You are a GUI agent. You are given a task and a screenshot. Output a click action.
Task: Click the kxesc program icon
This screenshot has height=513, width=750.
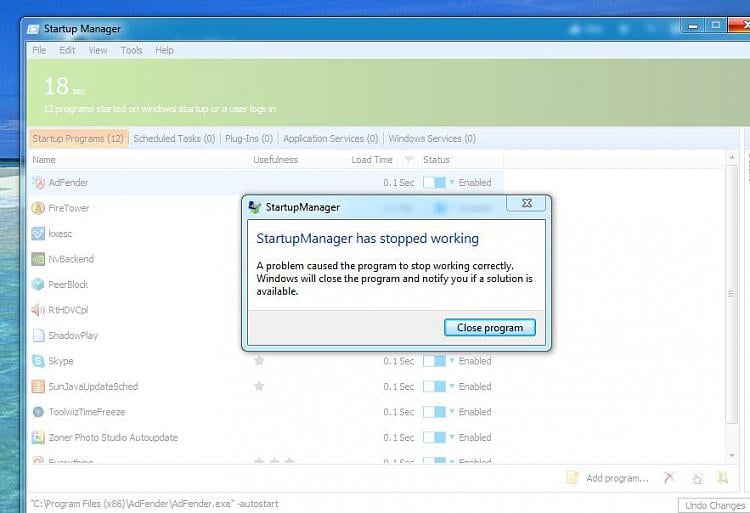point(38,234)
